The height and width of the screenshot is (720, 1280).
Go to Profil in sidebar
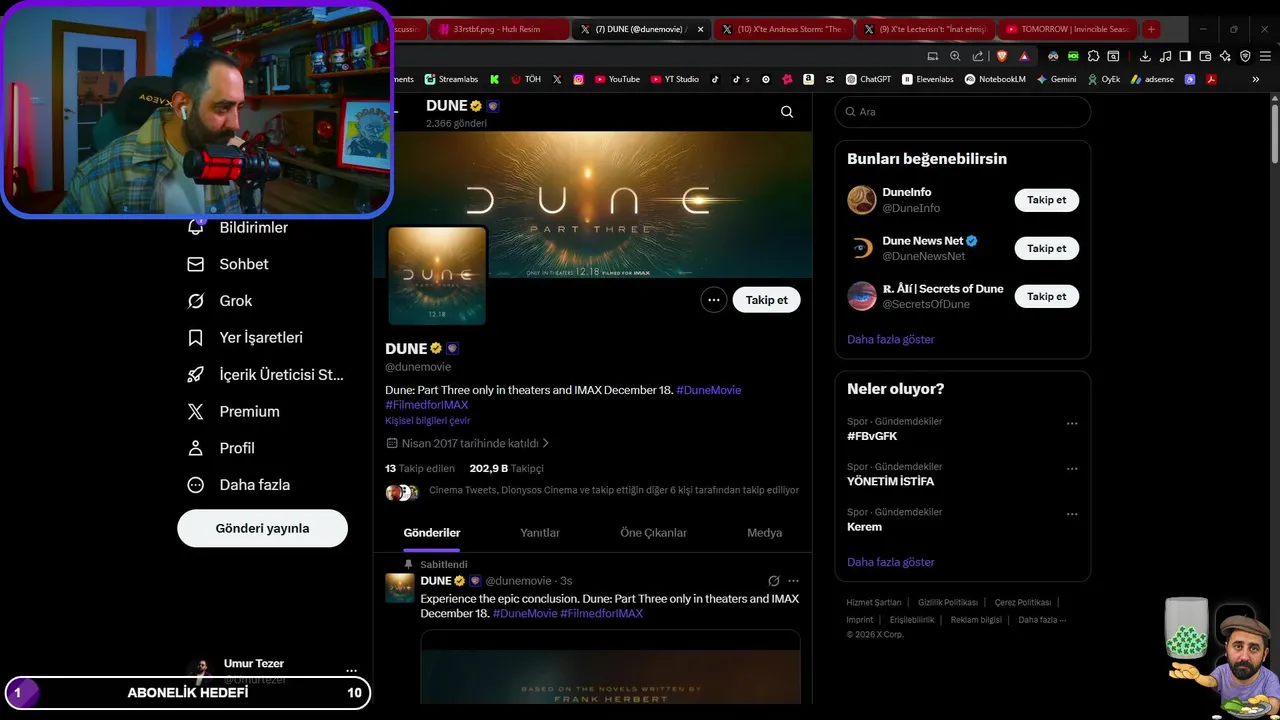coord(221,448)
